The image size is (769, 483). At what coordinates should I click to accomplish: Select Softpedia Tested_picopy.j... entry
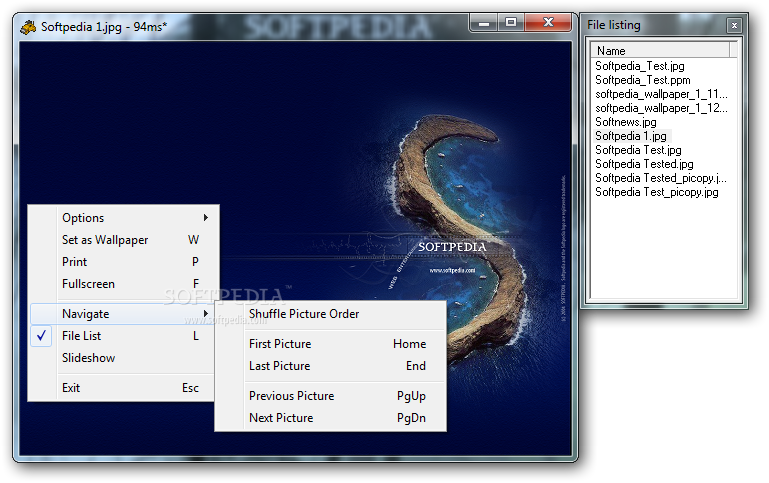click(x=661, y=178)
